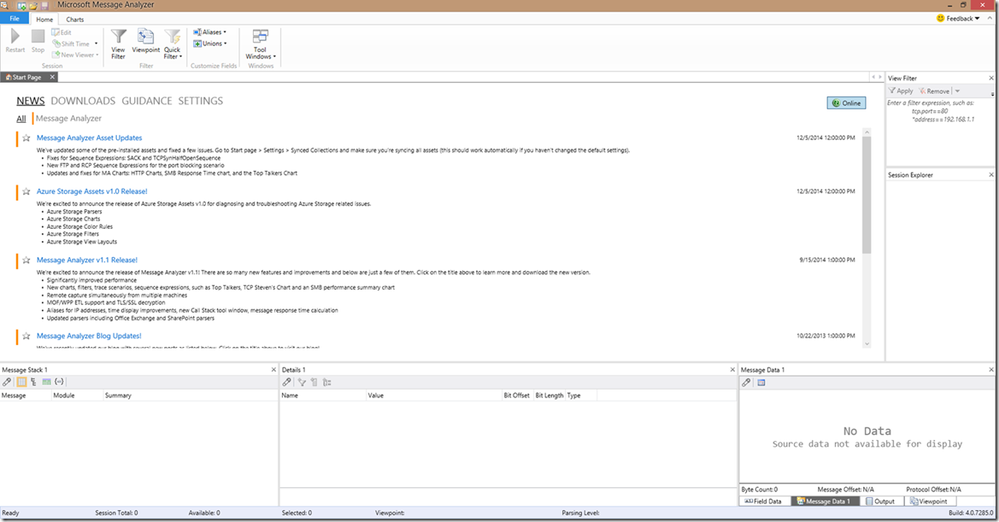
Task: Open the GUIDANCE section
Action: click(147, 101)
